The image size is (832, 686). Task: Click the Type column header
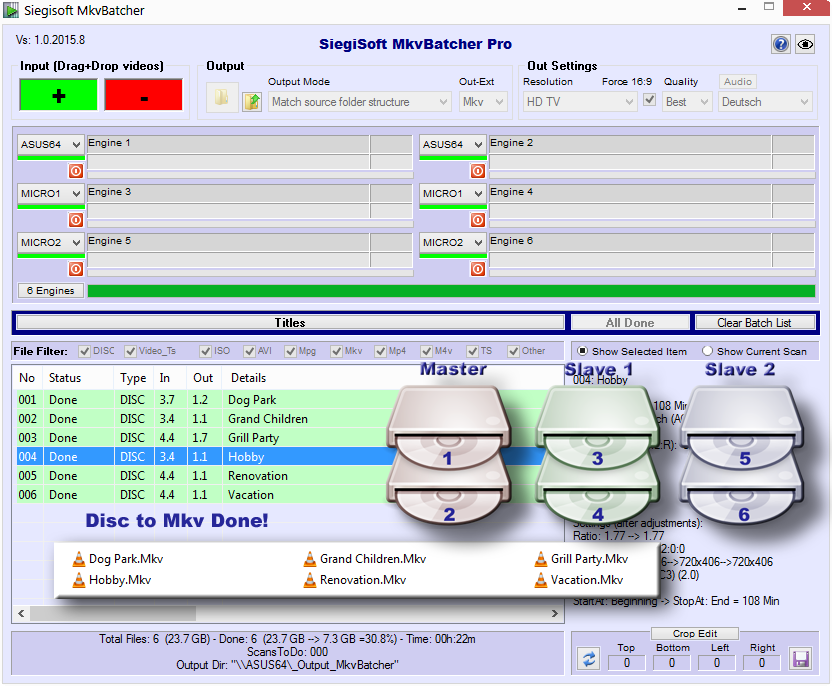133,378
